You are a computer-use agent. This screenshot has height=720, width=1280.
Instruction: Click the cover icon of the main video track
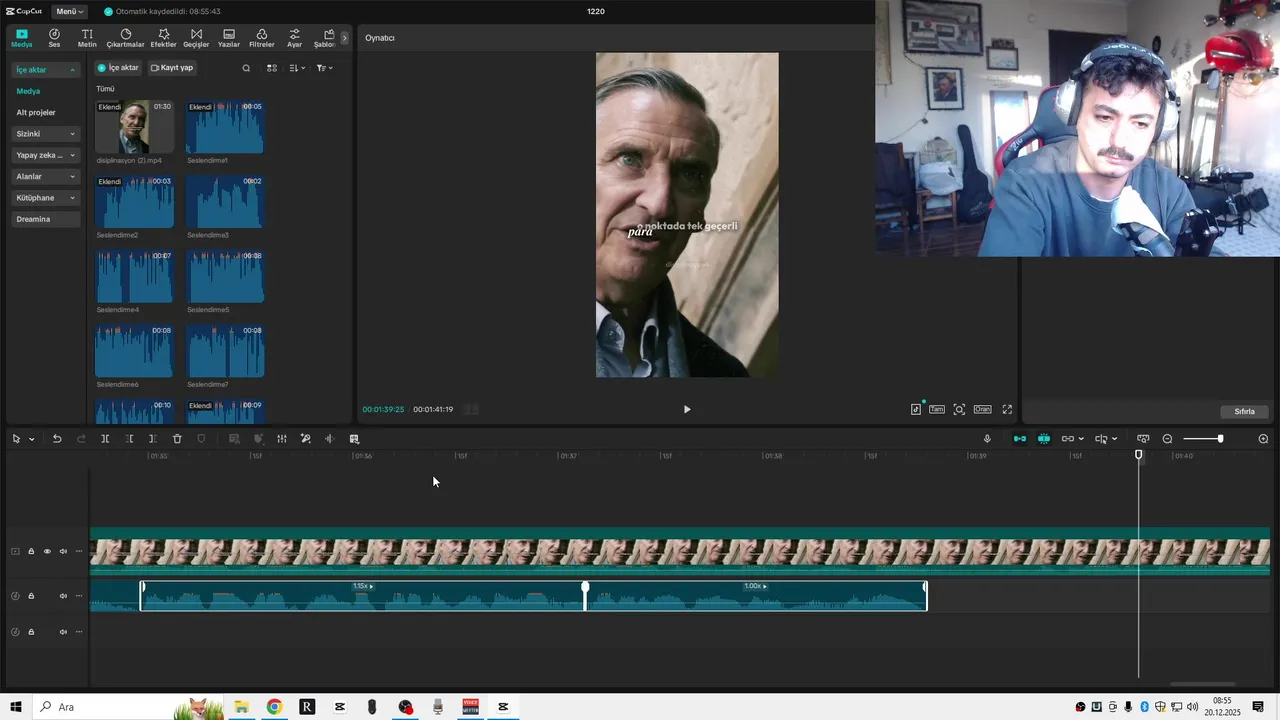pos(15,551)
